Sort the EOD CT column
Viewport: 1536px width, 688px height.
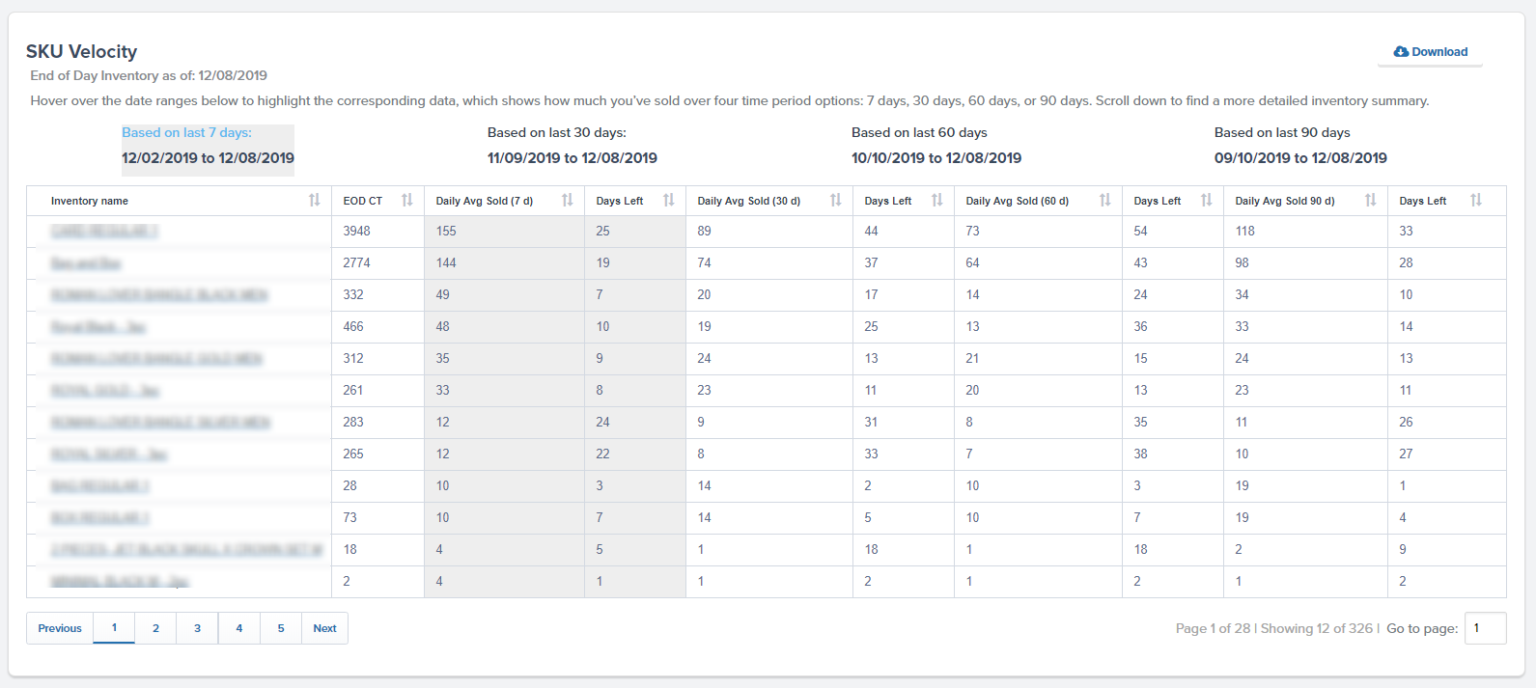(x=406, y=200)
